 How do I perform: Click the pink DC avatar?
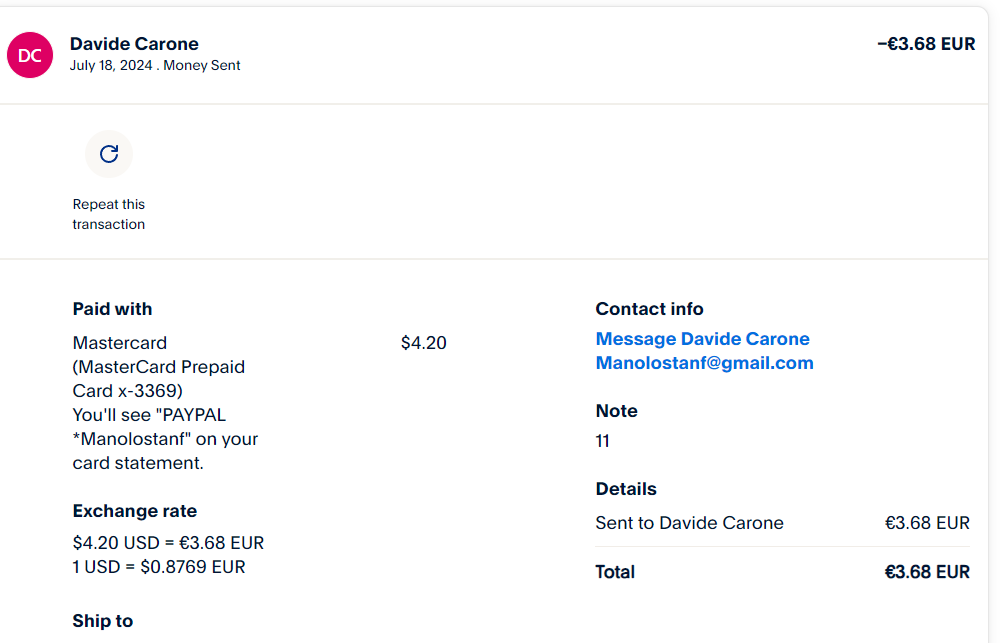30,55
